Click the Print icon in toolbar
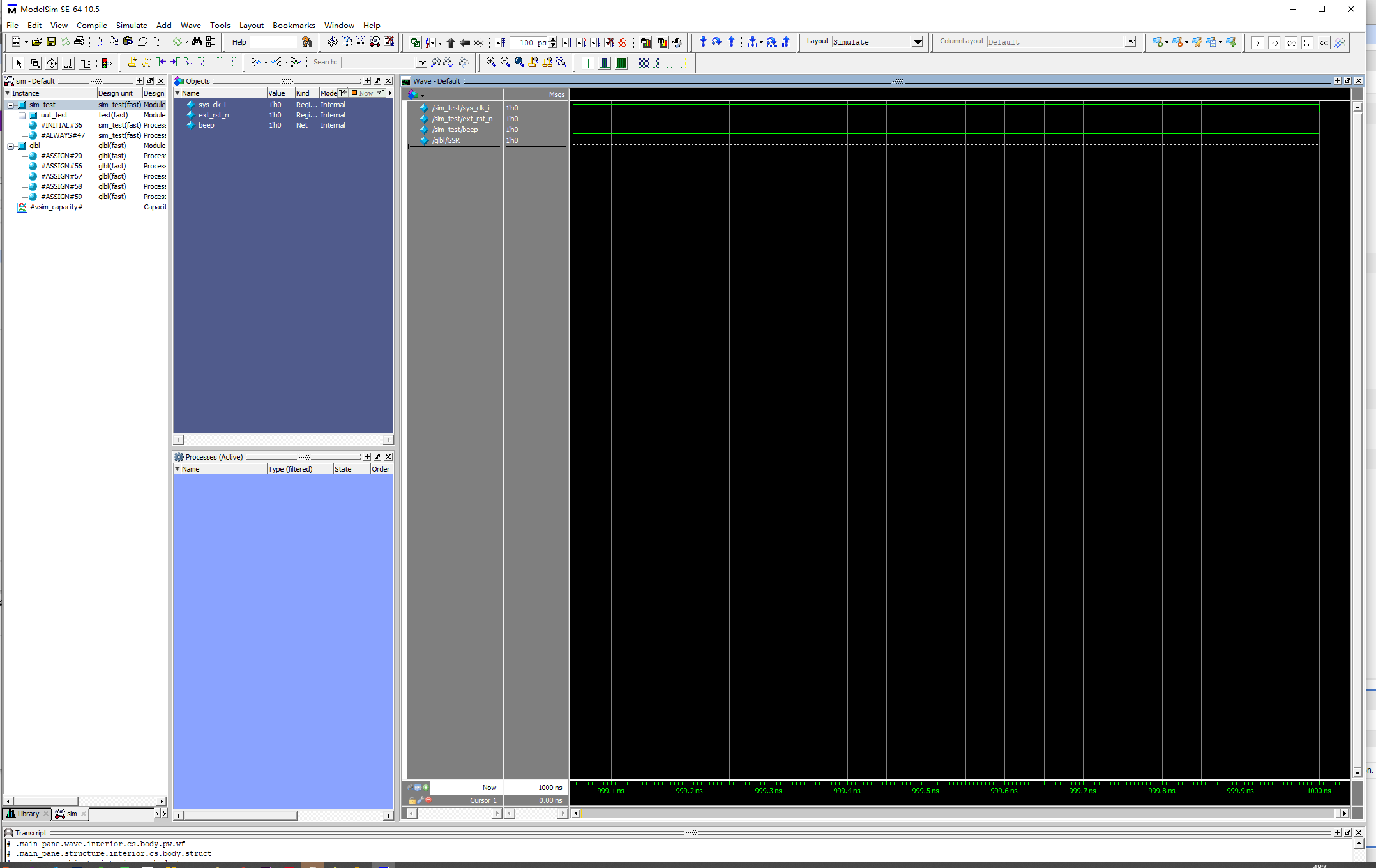This screenshot has height=868, width=1376. [79, 42]
